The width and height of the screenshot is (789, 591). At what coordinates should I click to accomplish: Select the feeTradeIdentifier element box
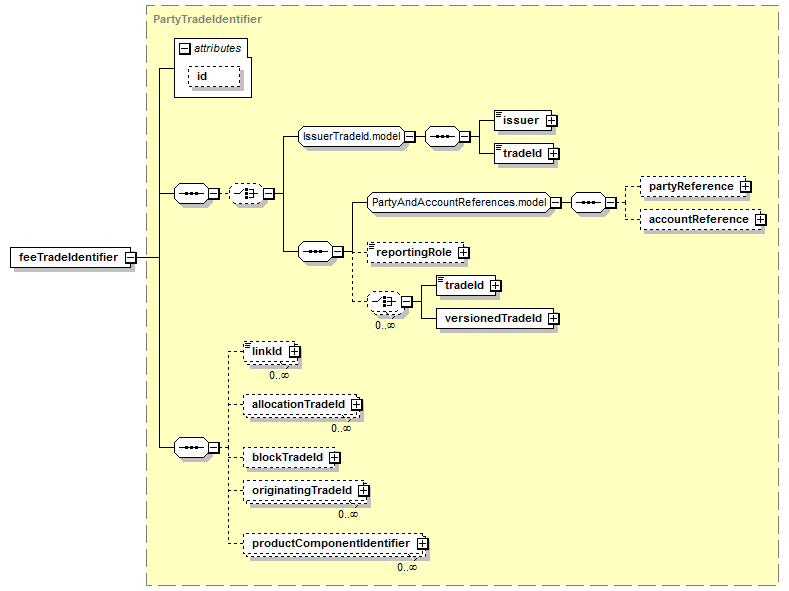70,258
